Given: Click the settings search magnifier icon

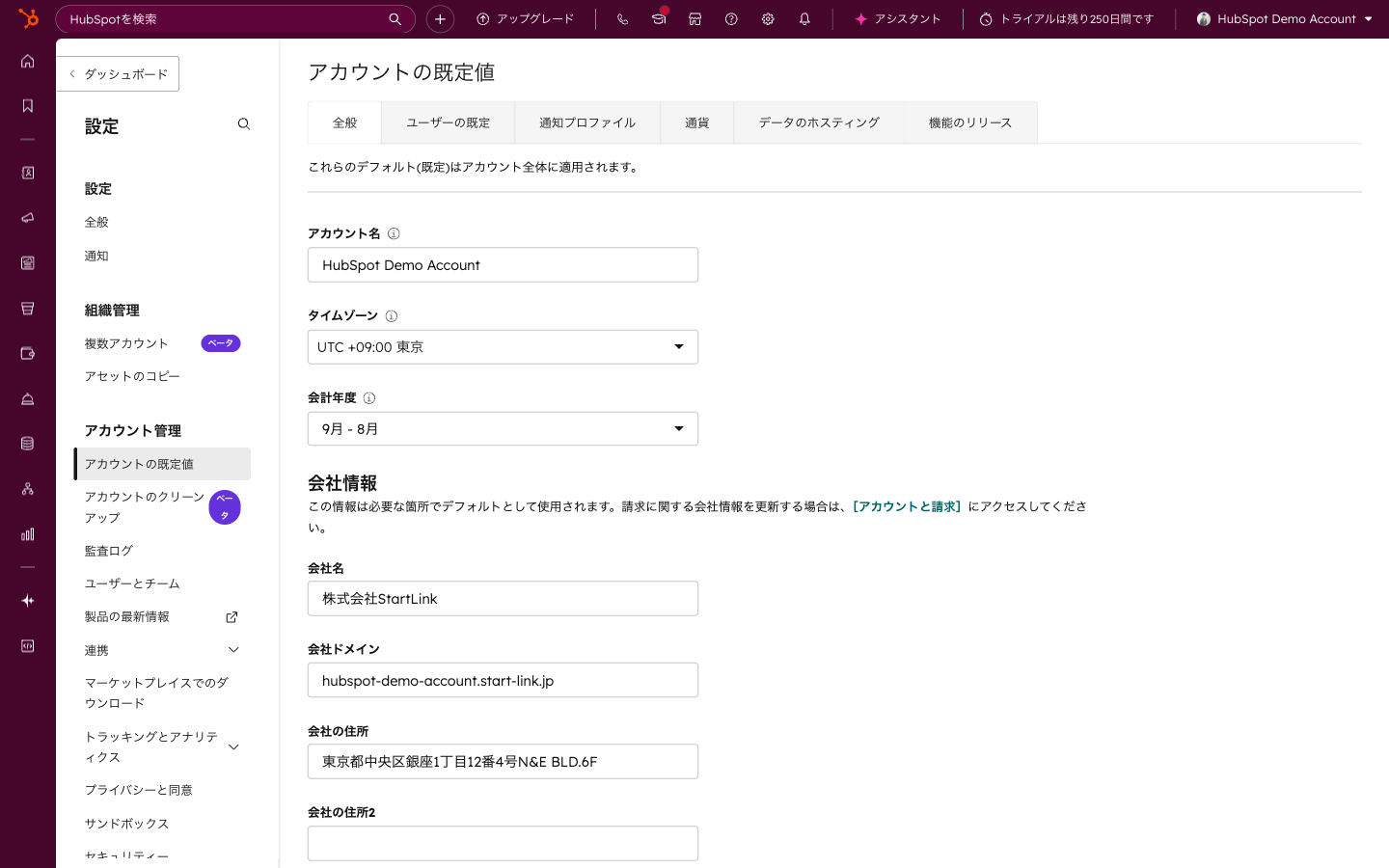Looking at the screenshot, I should pos(244,124).
